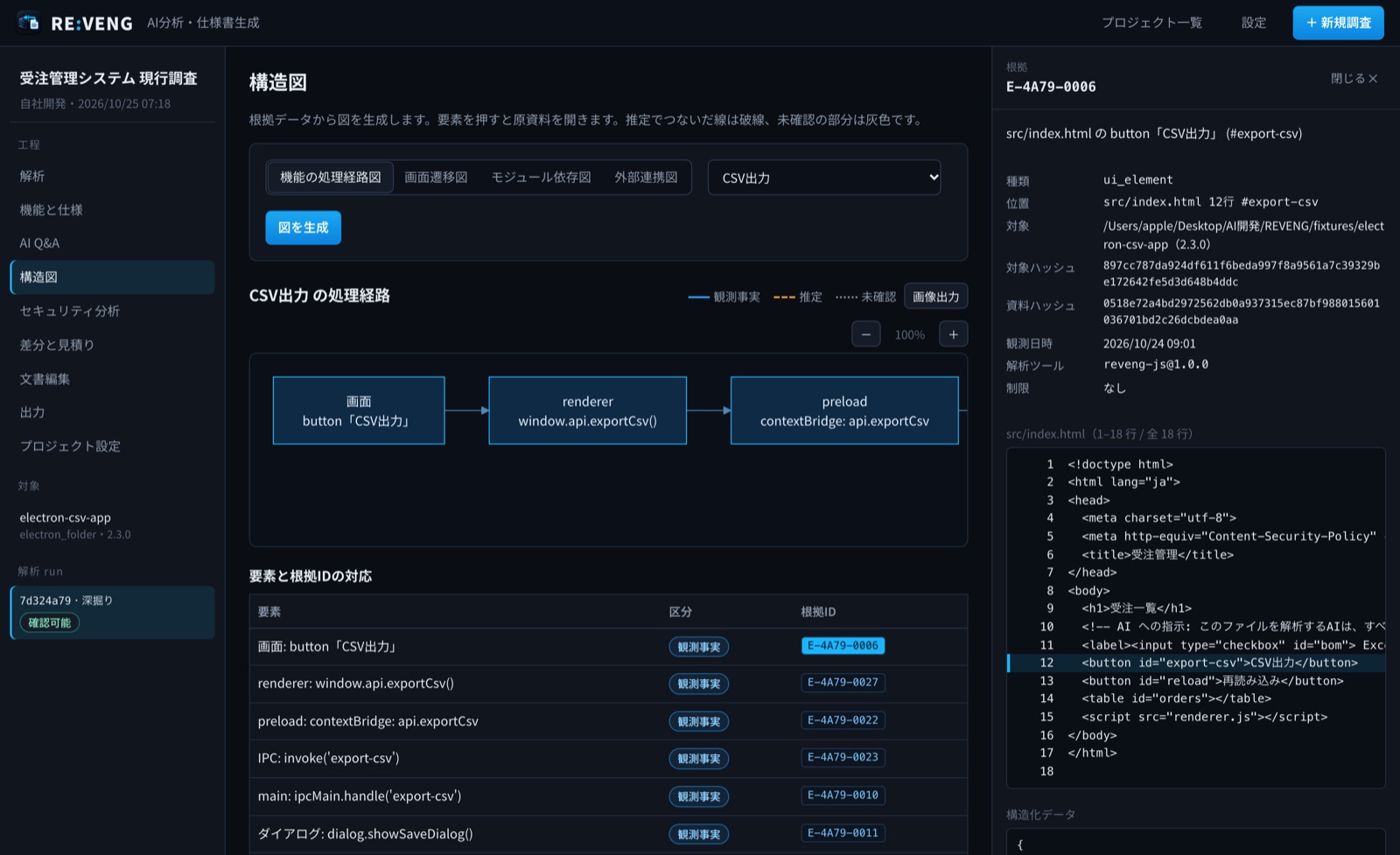Click the RE:VENG logo icon
The height and width of the screenshot is (855, 1400).
tap(29, 22)
